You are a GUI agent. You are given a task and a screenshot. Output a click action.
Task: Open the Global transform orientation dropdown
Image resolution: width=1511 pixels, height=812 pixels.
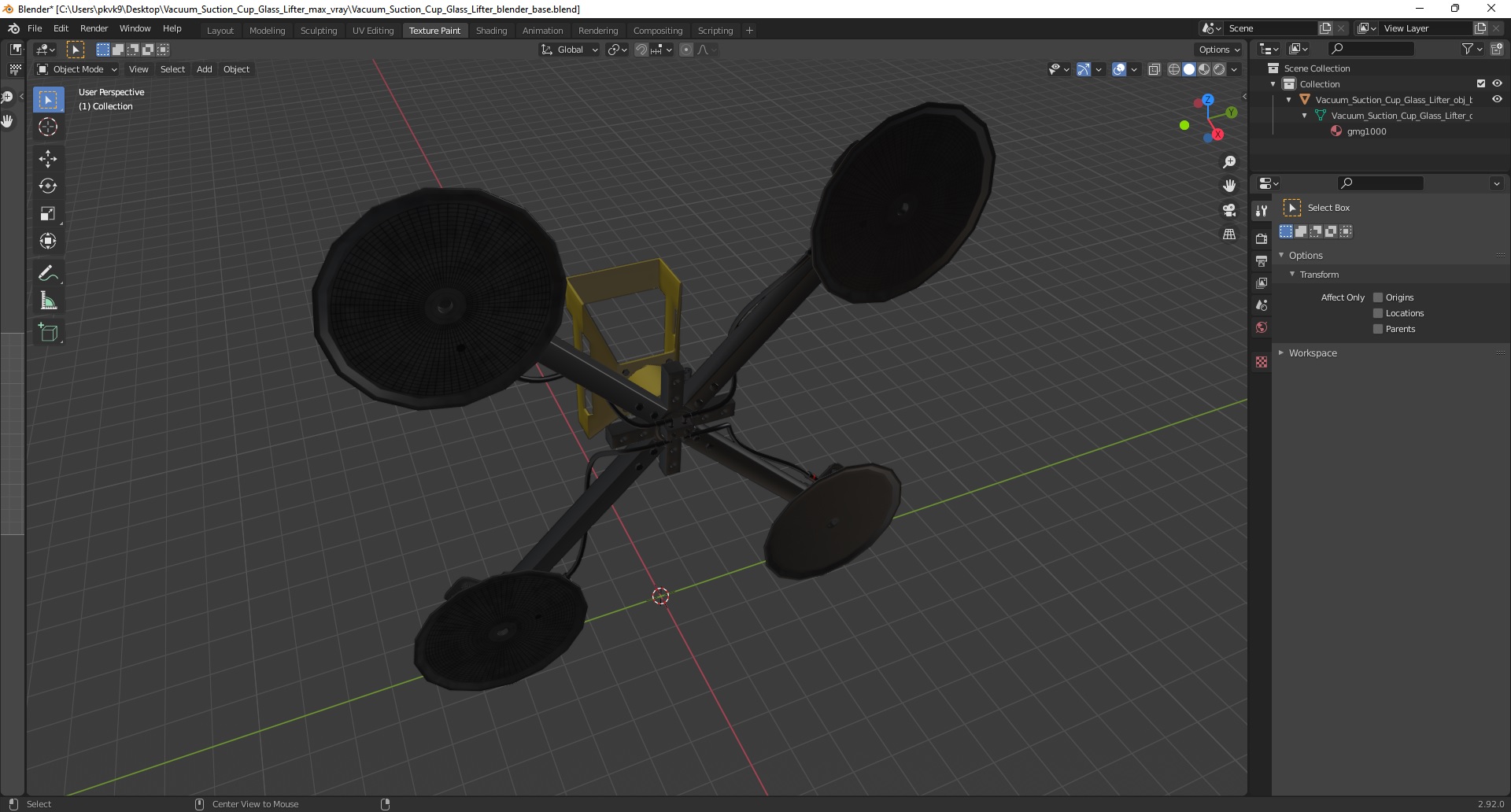click(569, 50)
